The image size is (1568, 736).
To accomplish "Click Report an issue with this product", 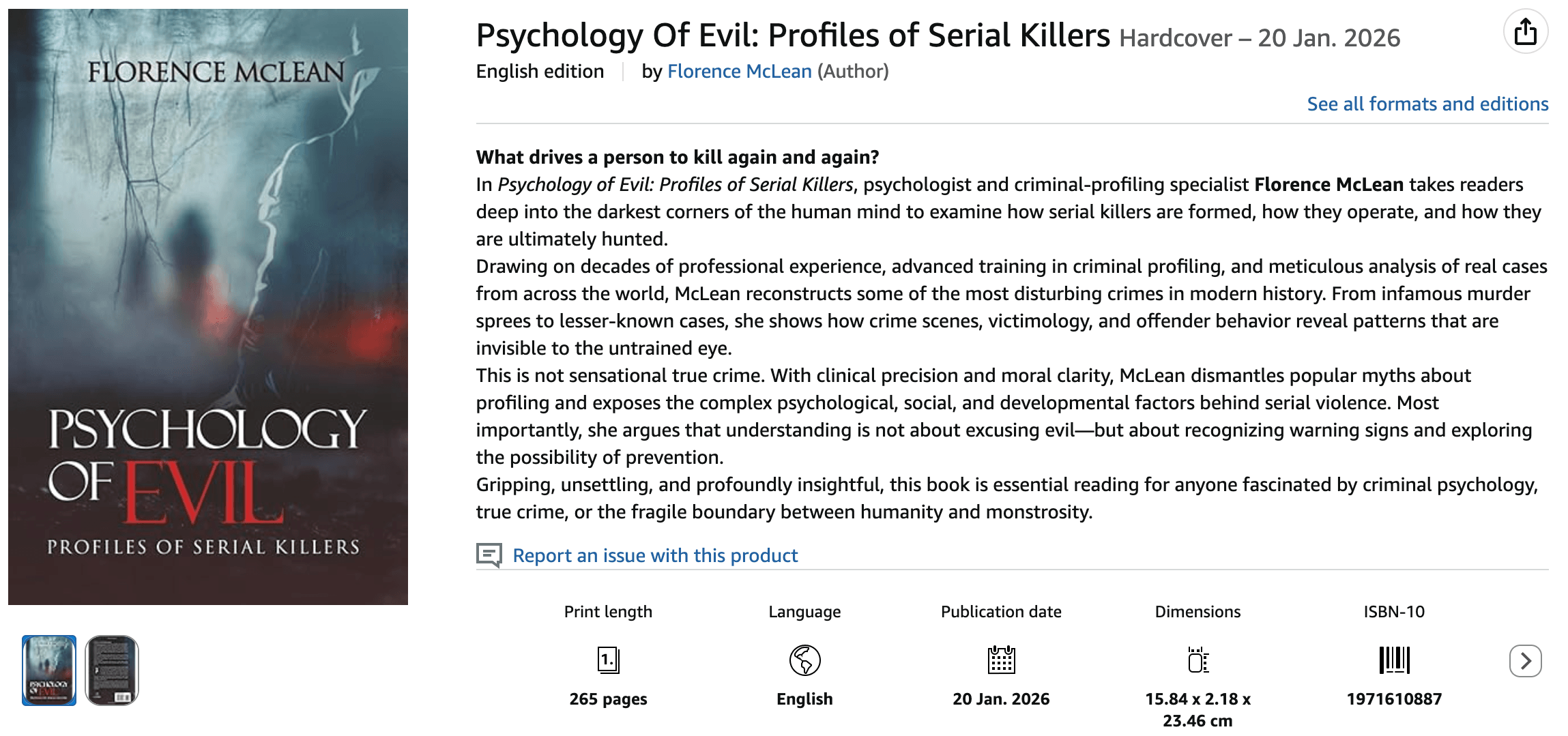I will coord(655,555).
